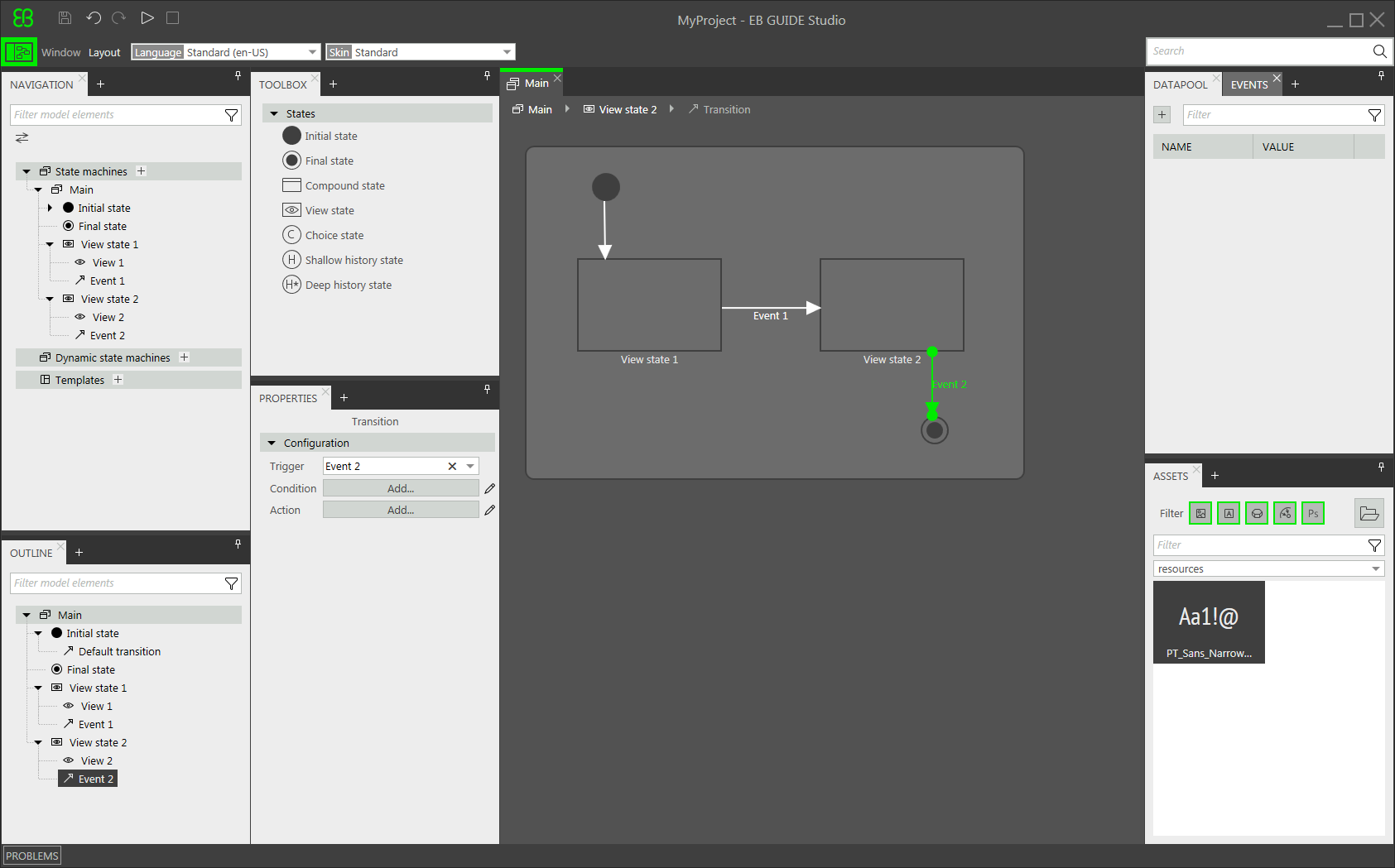Select Choice state in the toolbox
This screenshot has height=868, width=1395.
324,235
